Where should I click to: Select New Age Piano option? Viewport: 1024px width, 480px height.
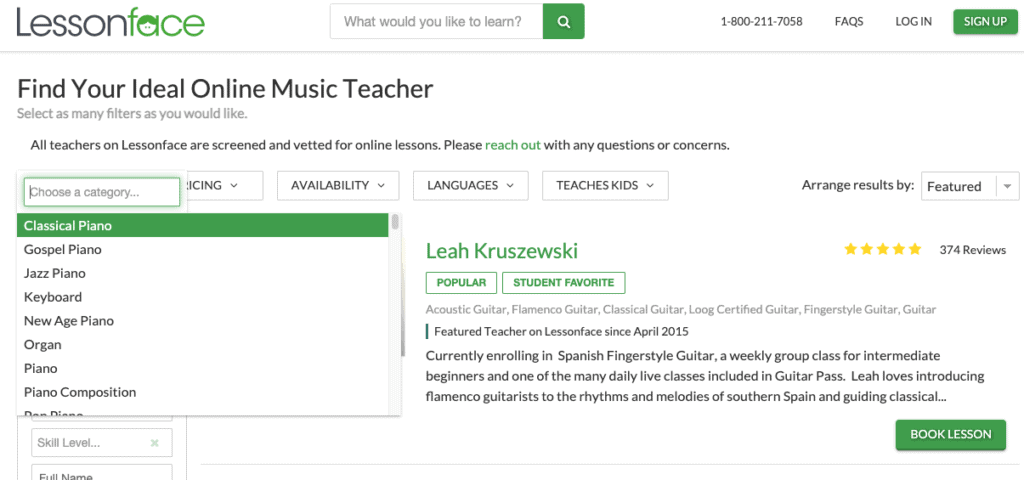(202, 321)
